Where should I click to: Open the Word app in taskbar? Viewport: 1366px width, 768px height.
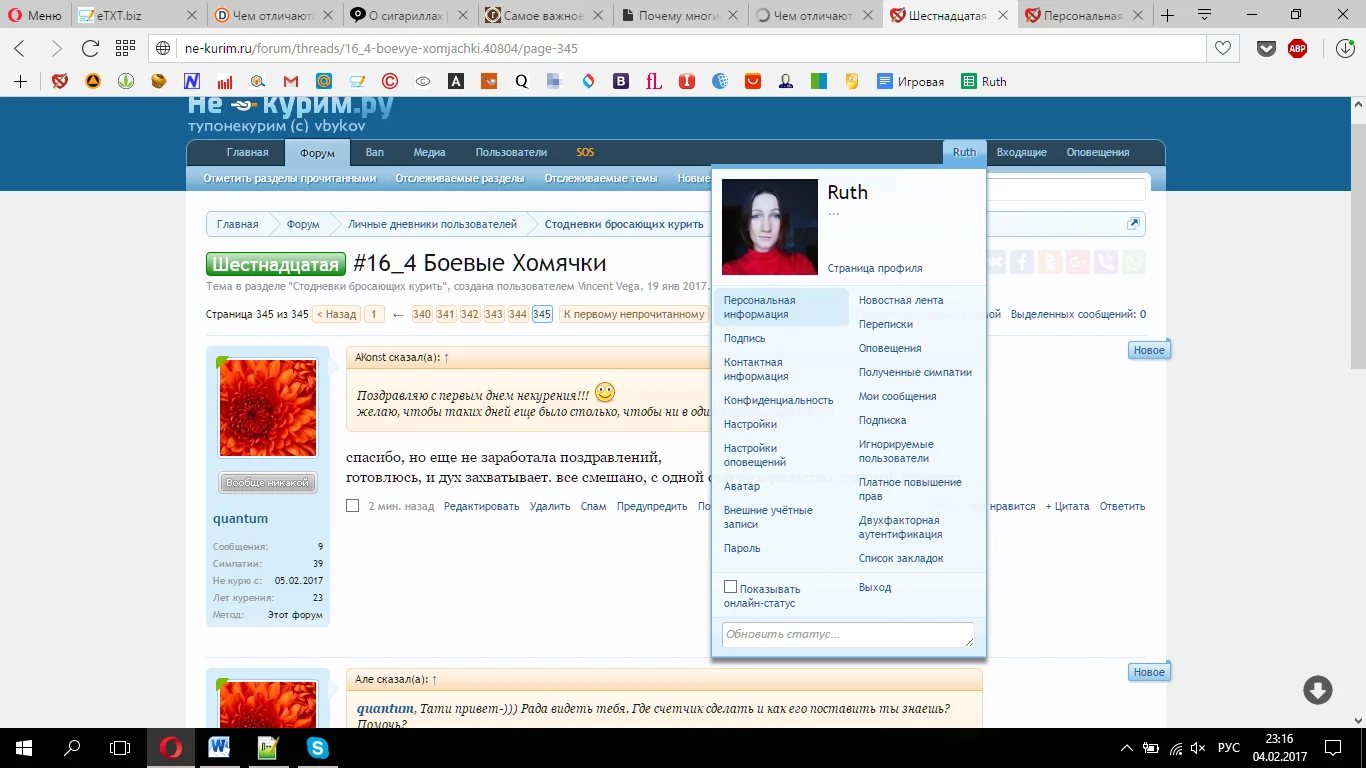coord(219,747)
